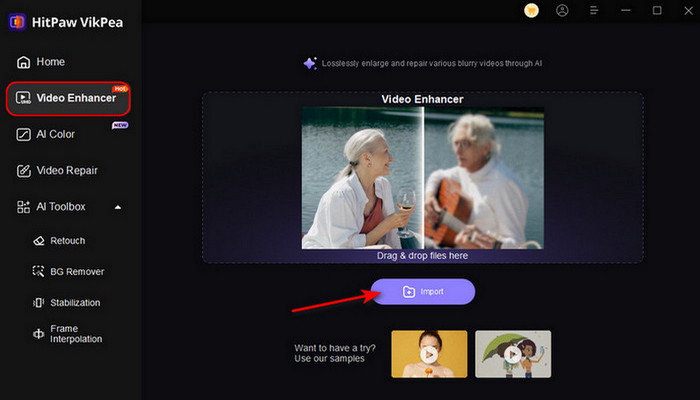
Task: Click the folder icon on Import
Action: click(x=409, y=292)
